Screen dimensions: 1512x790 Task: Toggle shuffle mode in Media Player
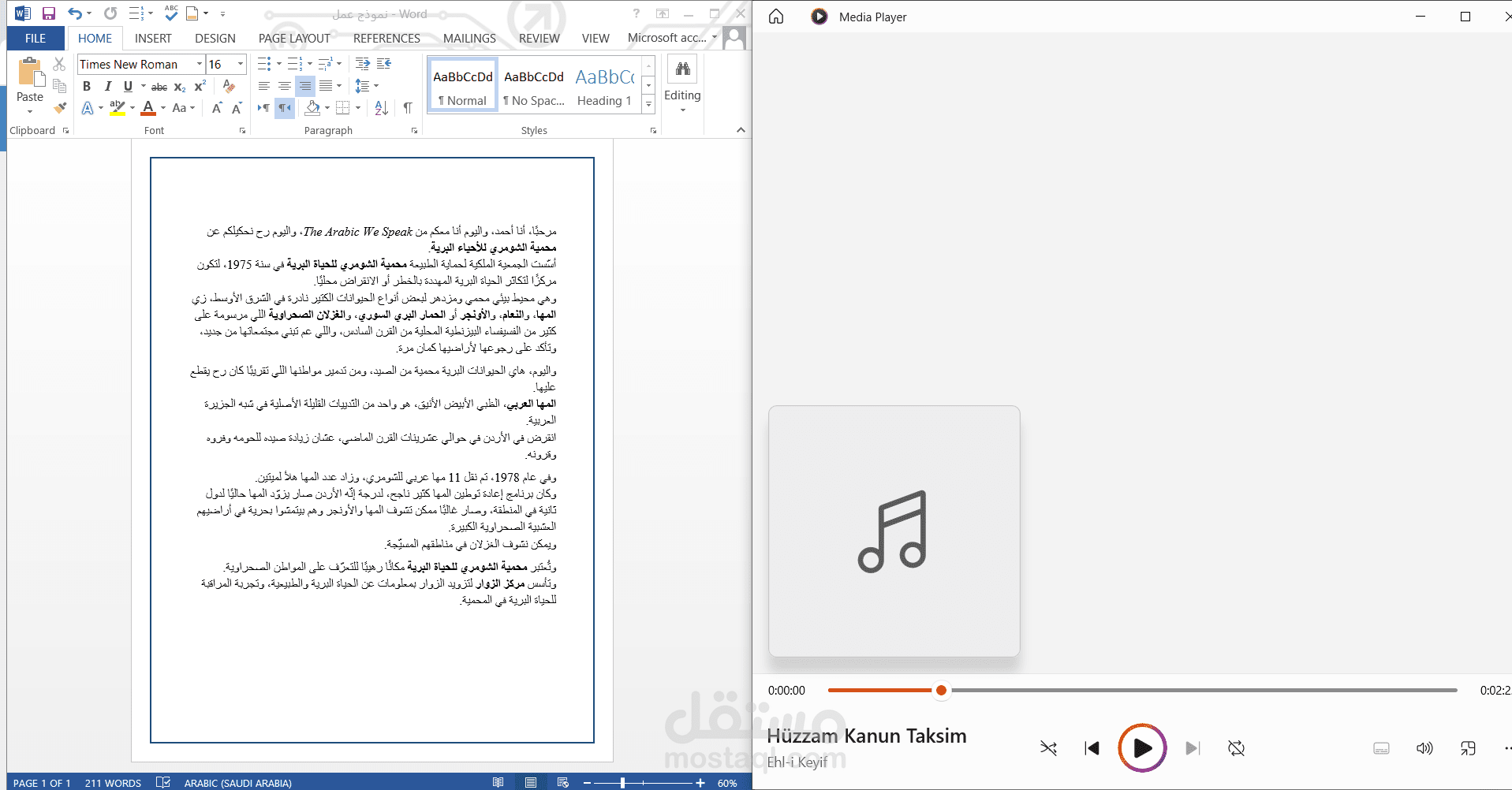pos(1048,748)
